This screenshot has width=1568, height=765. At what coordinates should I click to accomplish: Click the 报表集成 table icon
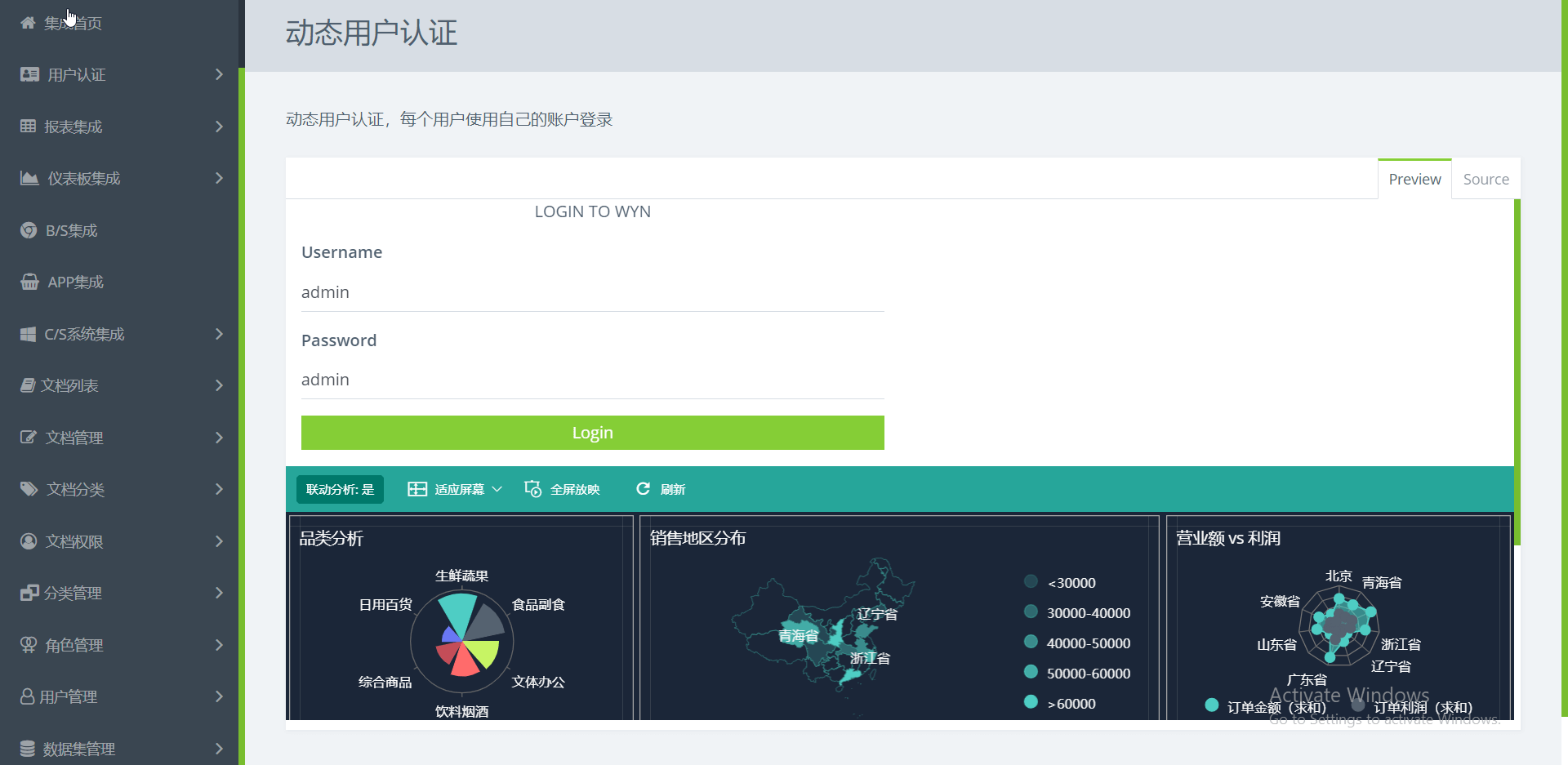[29, 126]
